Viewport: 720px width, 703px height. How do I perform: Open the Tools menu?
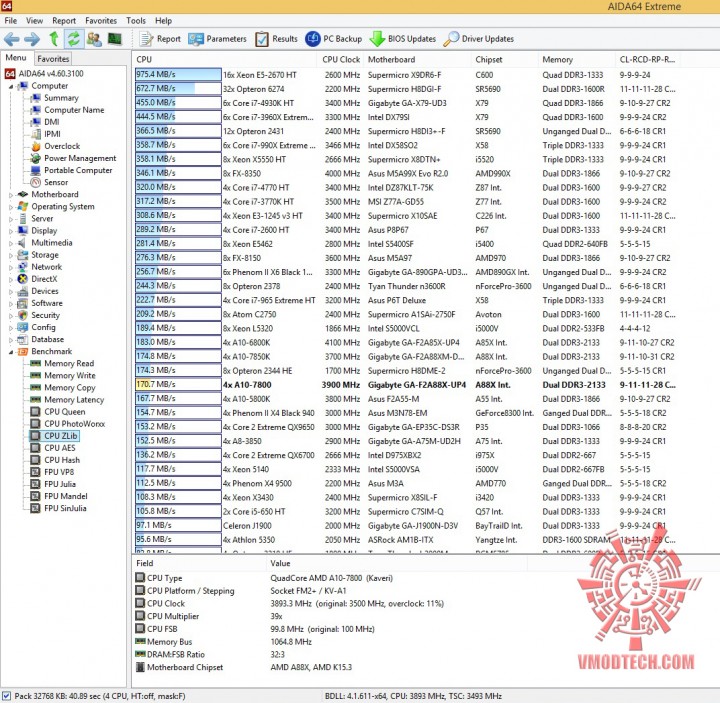tap(136, 21)
